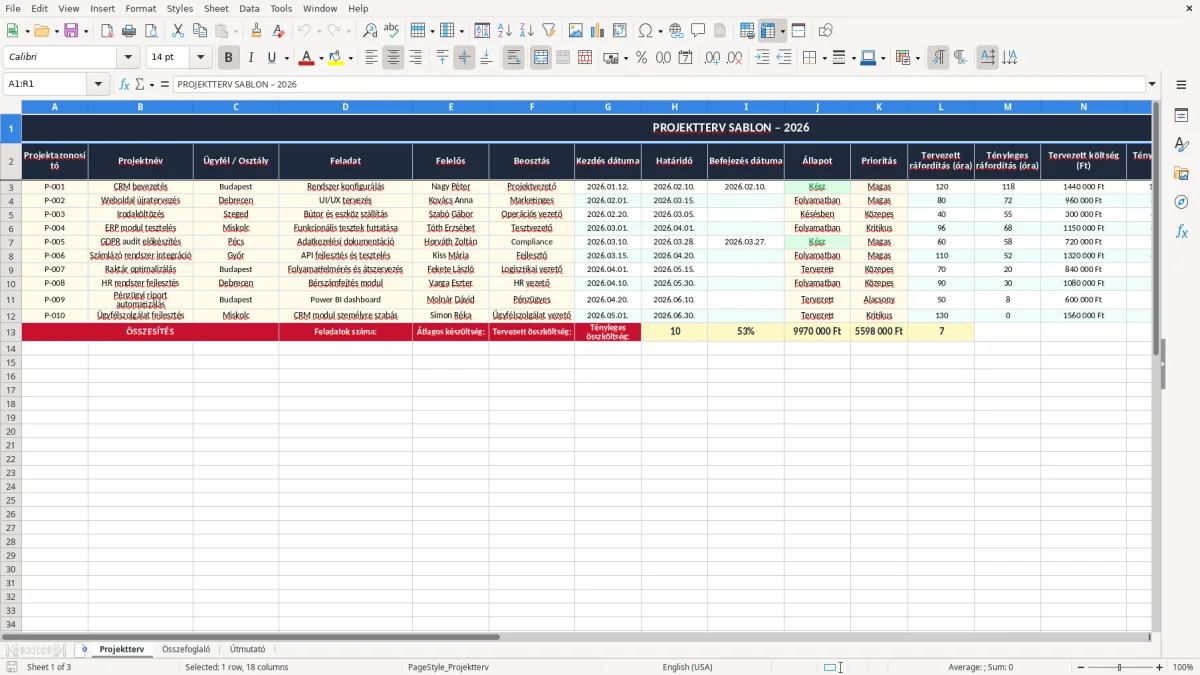Select column header D
Viewport: 1200px width, 675px height.
tap(345, 106)
